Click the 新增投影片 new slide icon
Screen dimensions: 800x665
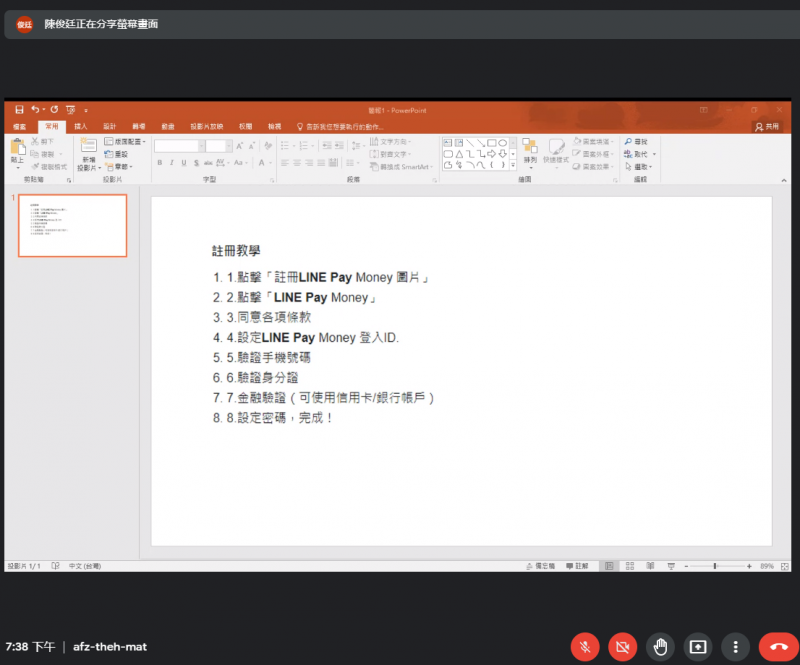[x=89, y=146]
